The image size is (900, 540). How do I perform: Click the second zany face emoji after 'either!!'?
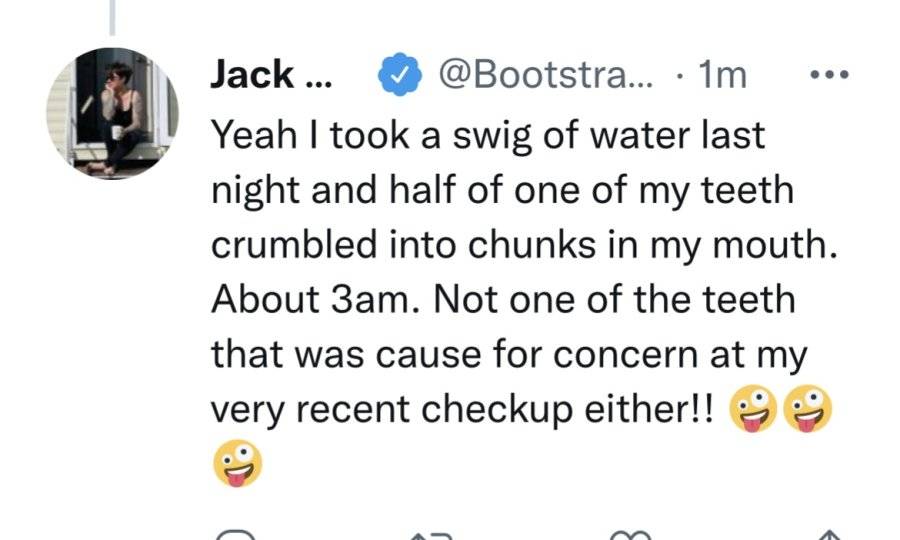pyautogui.click(x=808, y=409)
